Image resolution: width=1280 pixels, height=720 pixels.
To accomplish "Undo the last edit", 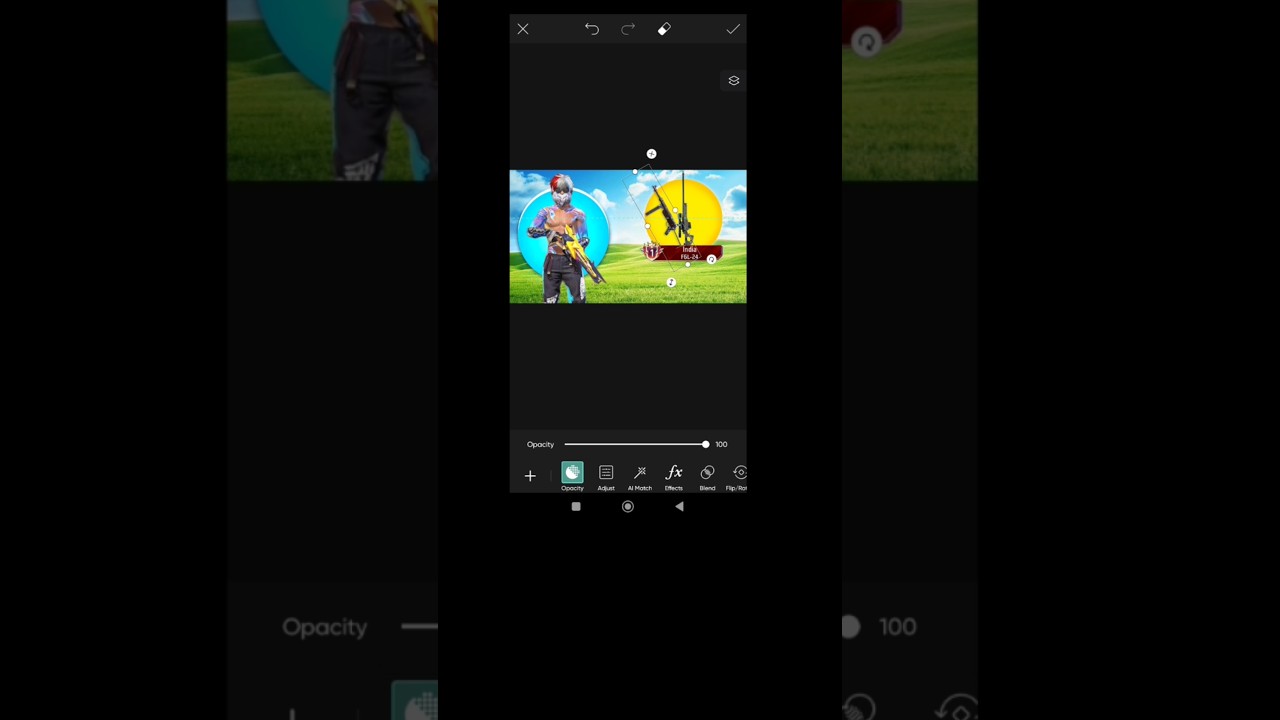I will [x=592, y=30].
